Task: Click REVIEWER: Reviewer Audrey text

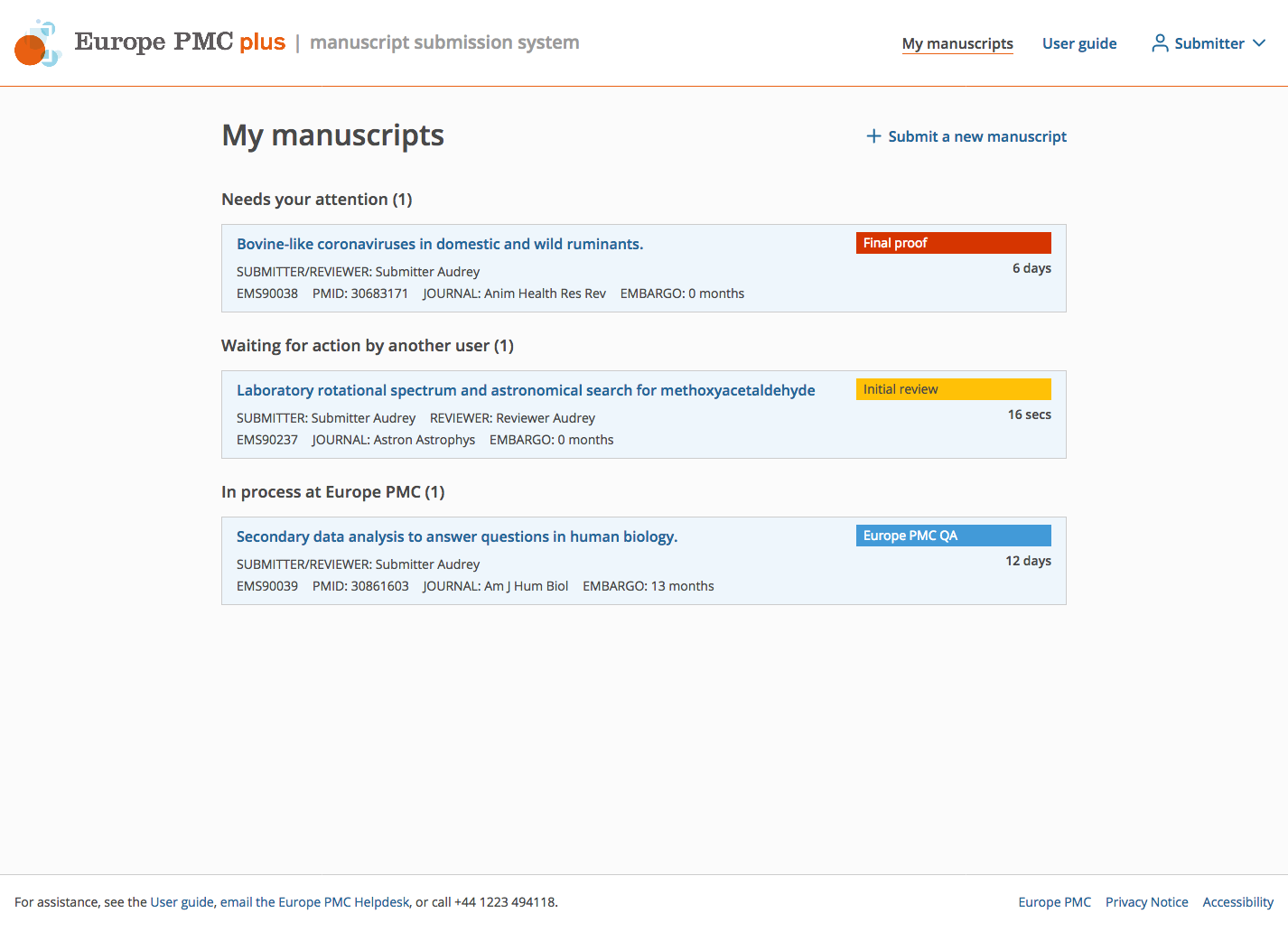Action: click(x=512, y=418)
